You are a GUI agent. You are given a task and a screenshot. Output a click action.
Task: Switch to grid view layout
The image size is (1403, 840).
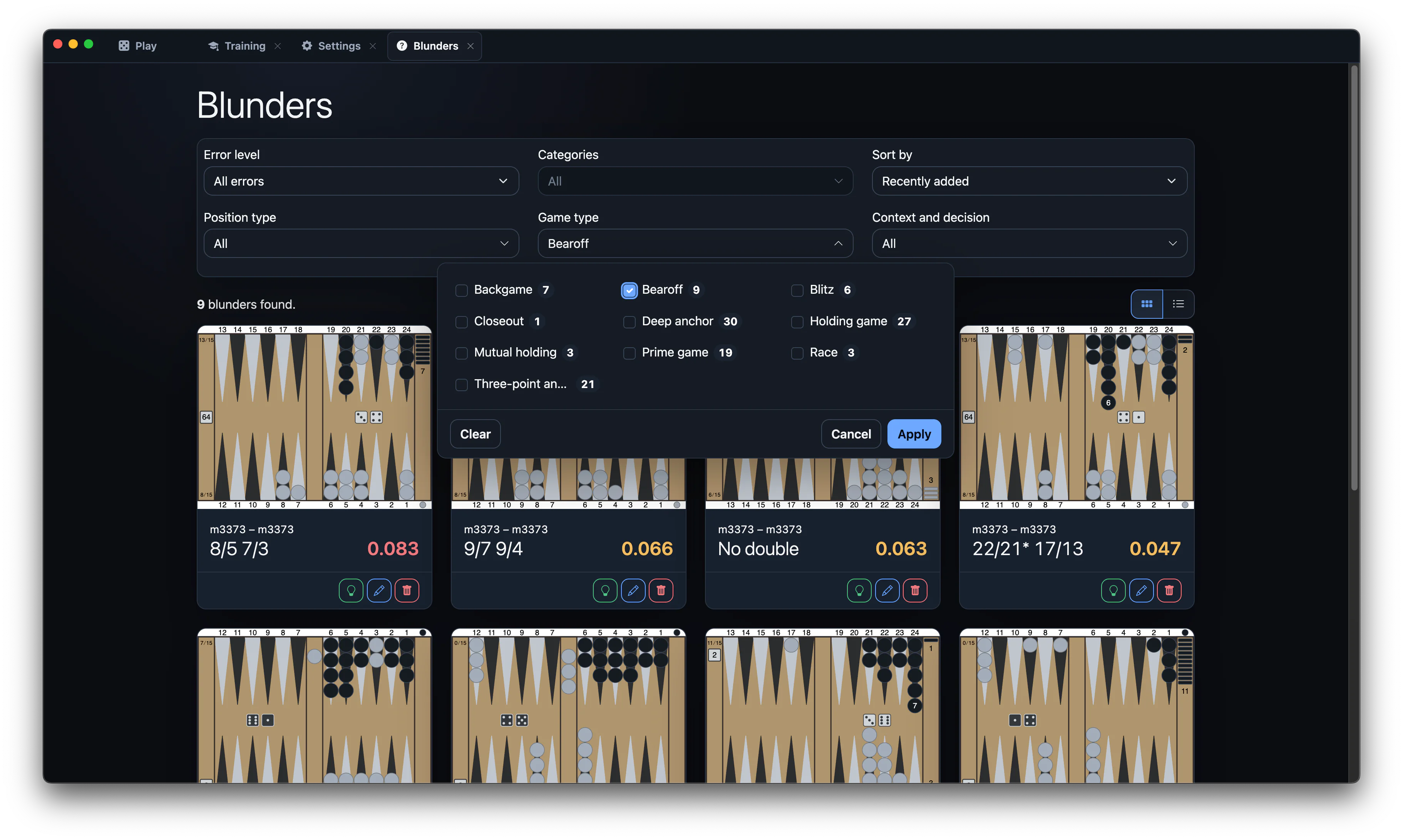1146,304
